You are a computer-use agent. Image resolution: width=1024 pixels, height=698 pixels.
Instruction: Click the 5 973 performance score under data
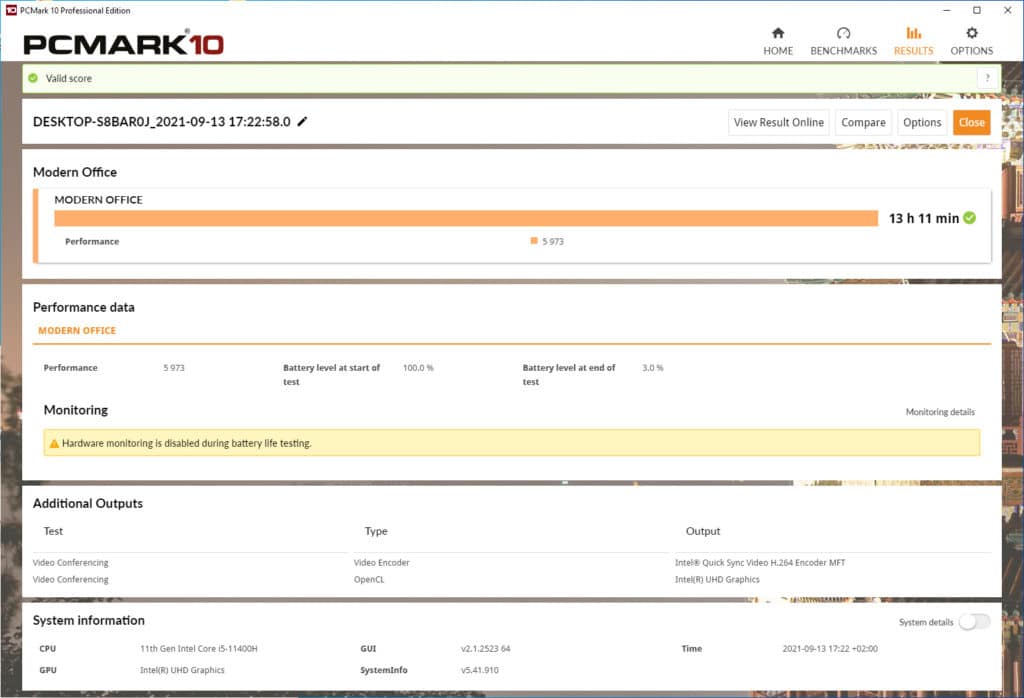174,368
